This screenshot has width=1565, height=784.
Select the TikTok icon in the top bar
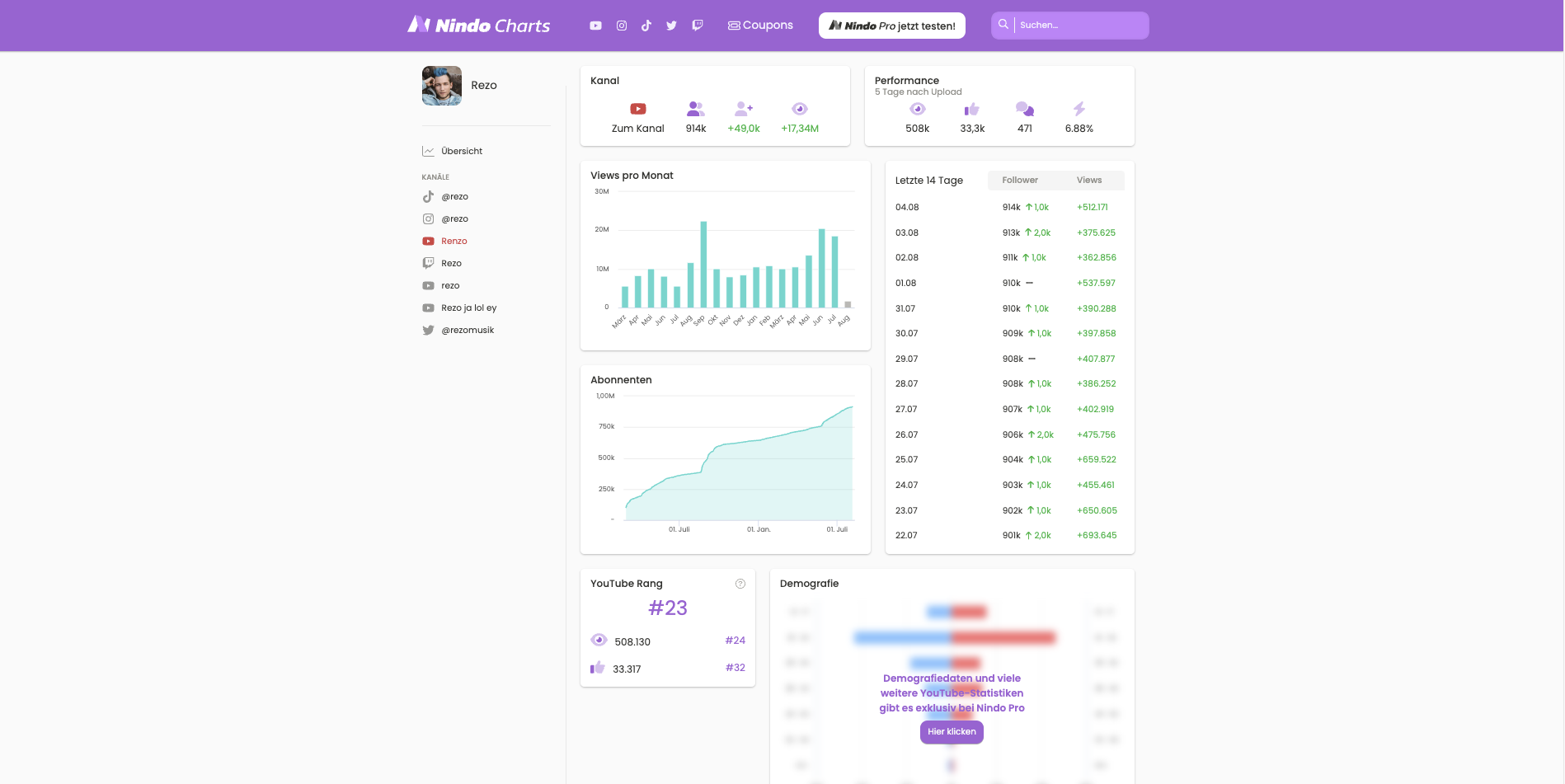tap(646, 26)
